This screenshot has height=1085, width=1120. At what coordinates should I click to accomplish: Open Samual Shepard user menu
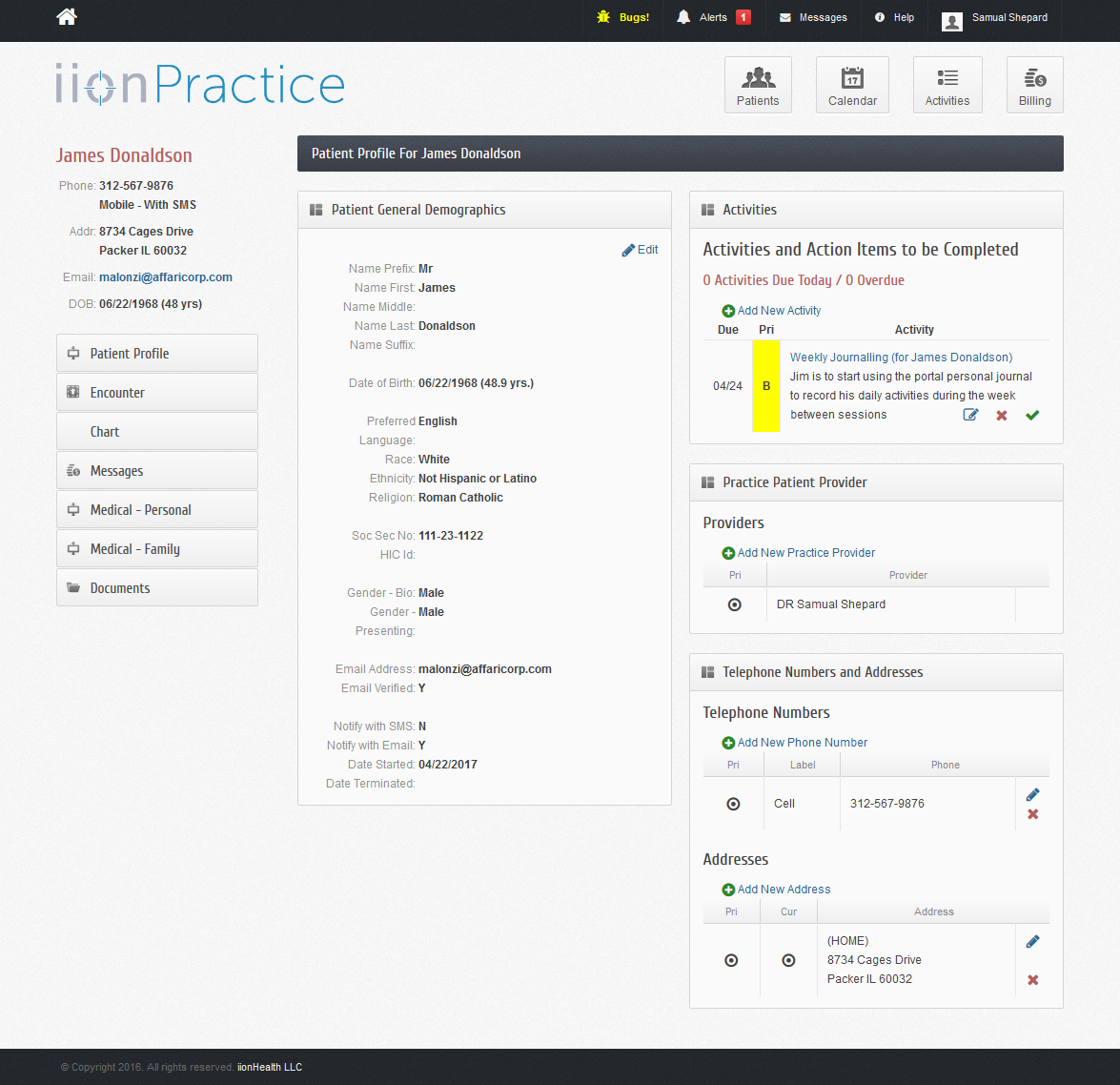point(995,18)
